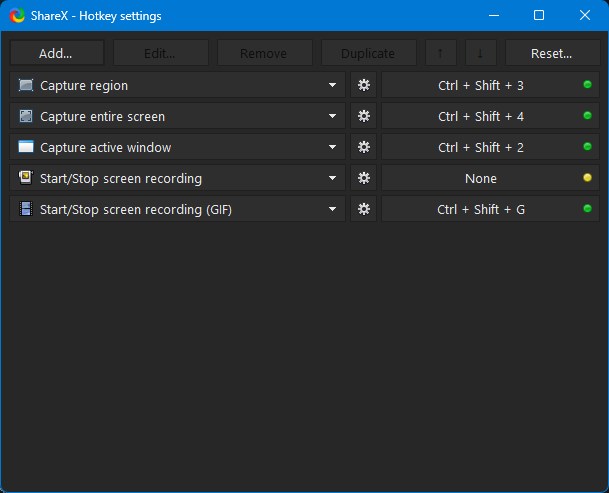Viewport: 609px width, 493px height.
Task: Open Start/Stop screen recording task dropdown
Action: [177, 178]
